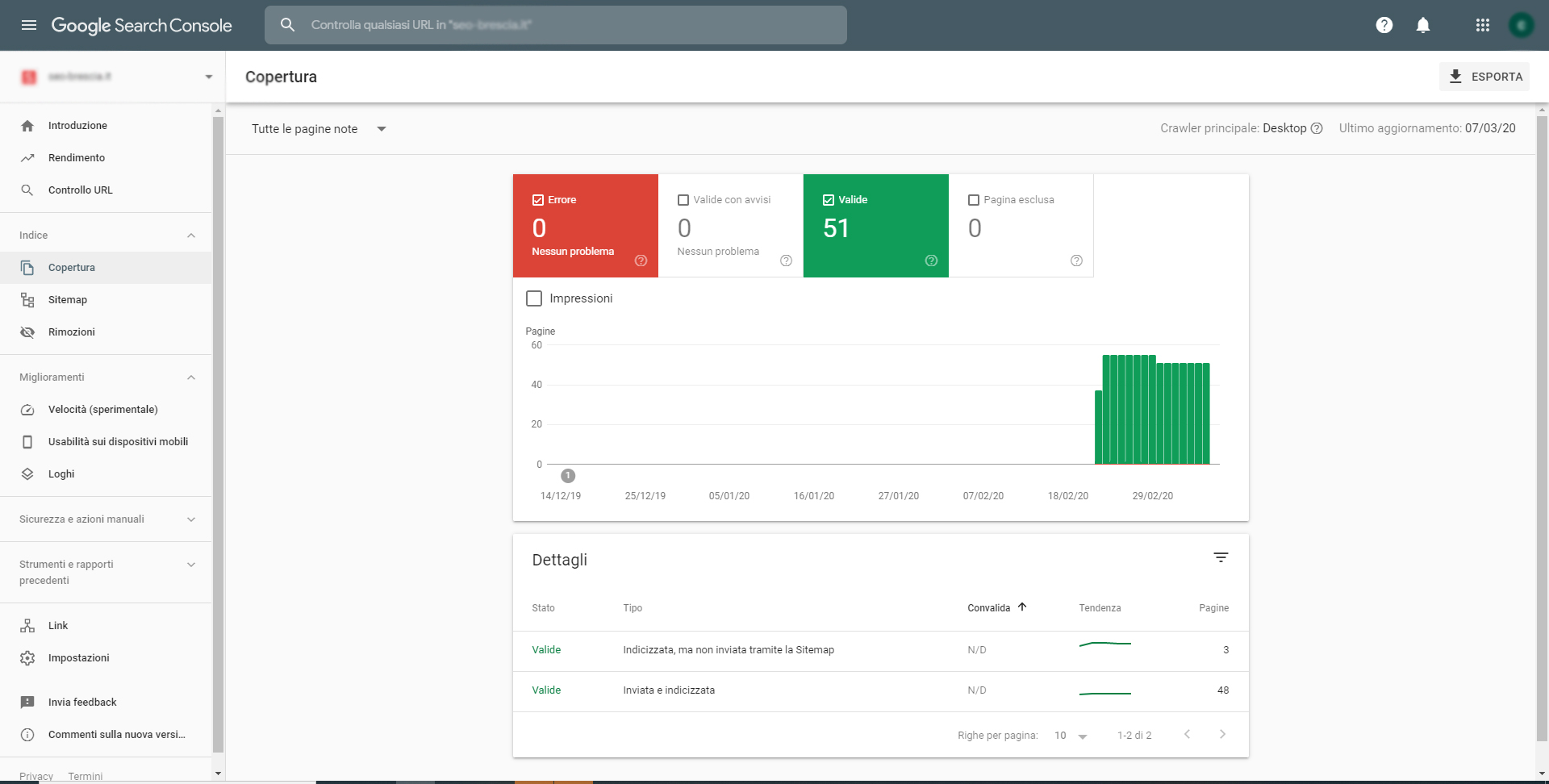
Task: Open help icon in Valide con avvisi card
Action: pyautogui.click(x=787, y=261)
